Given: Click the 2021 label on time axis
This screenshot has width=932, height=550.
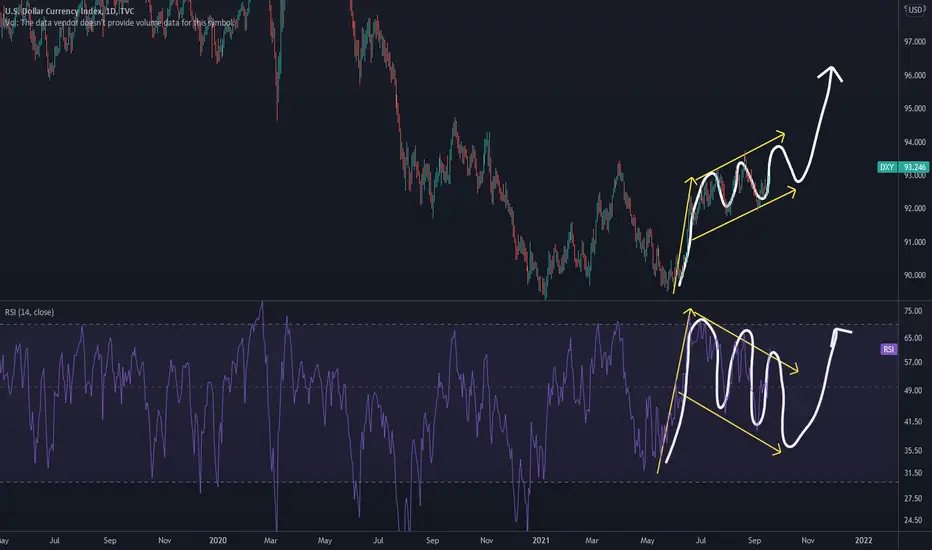Looking at the screenshot, I should [x=541, y=540].
